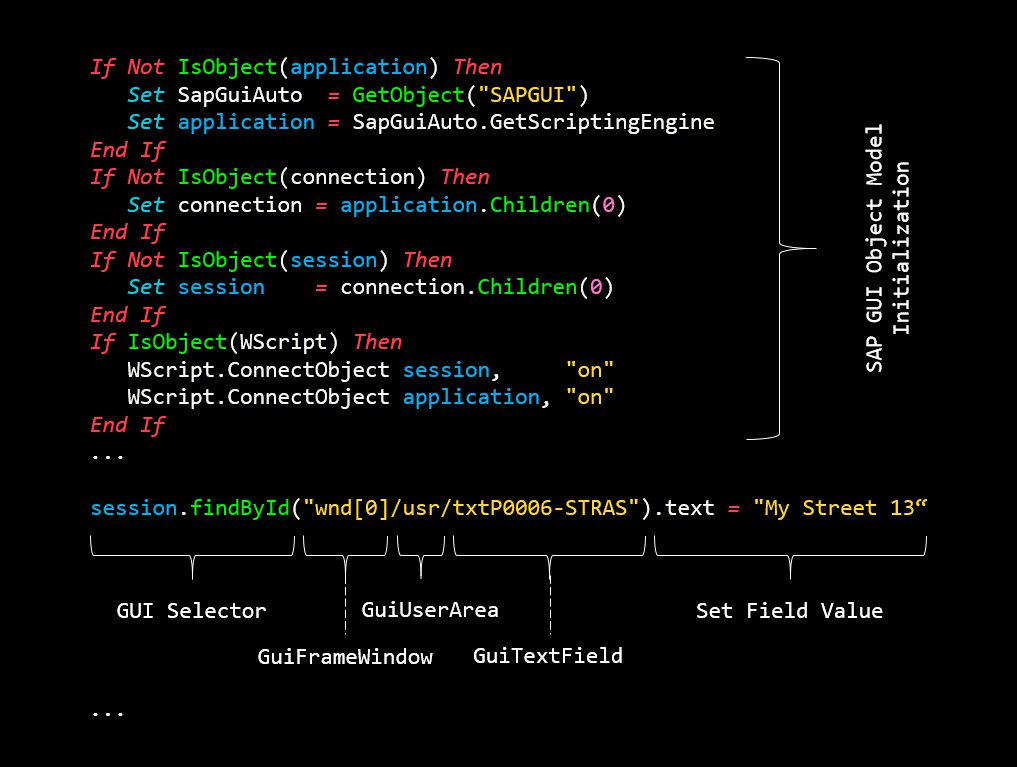Click the "usr" path segment

[x=420, y=508]
